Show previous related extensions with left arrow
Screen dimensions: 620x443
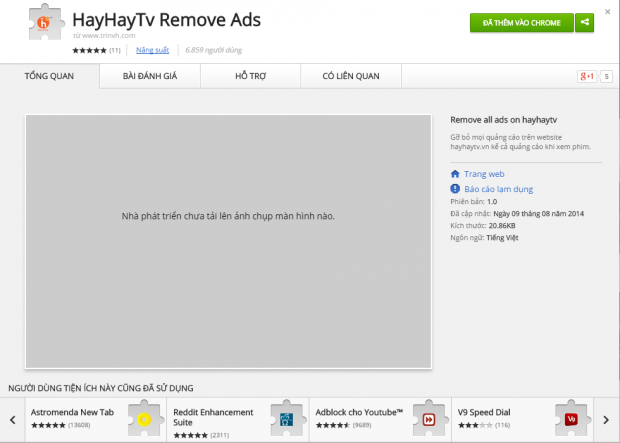tap(13, 420)
